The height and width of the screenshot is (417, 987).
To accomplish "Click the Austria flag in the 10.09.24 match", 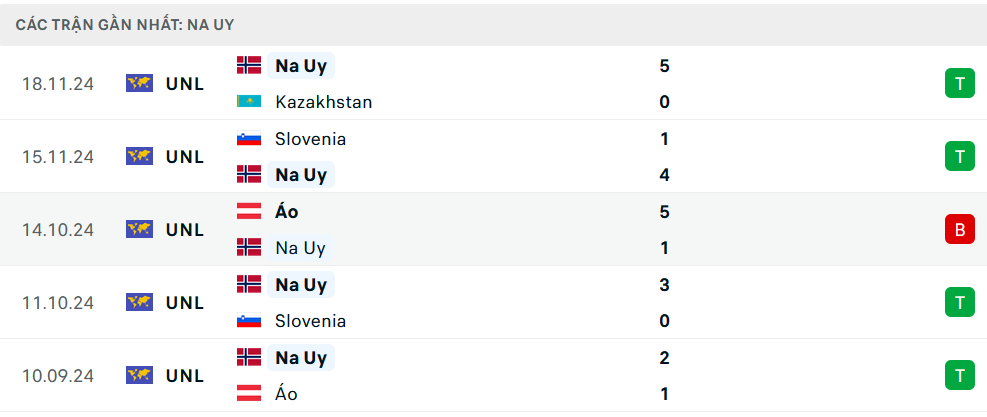I will (x=249, y=394).
